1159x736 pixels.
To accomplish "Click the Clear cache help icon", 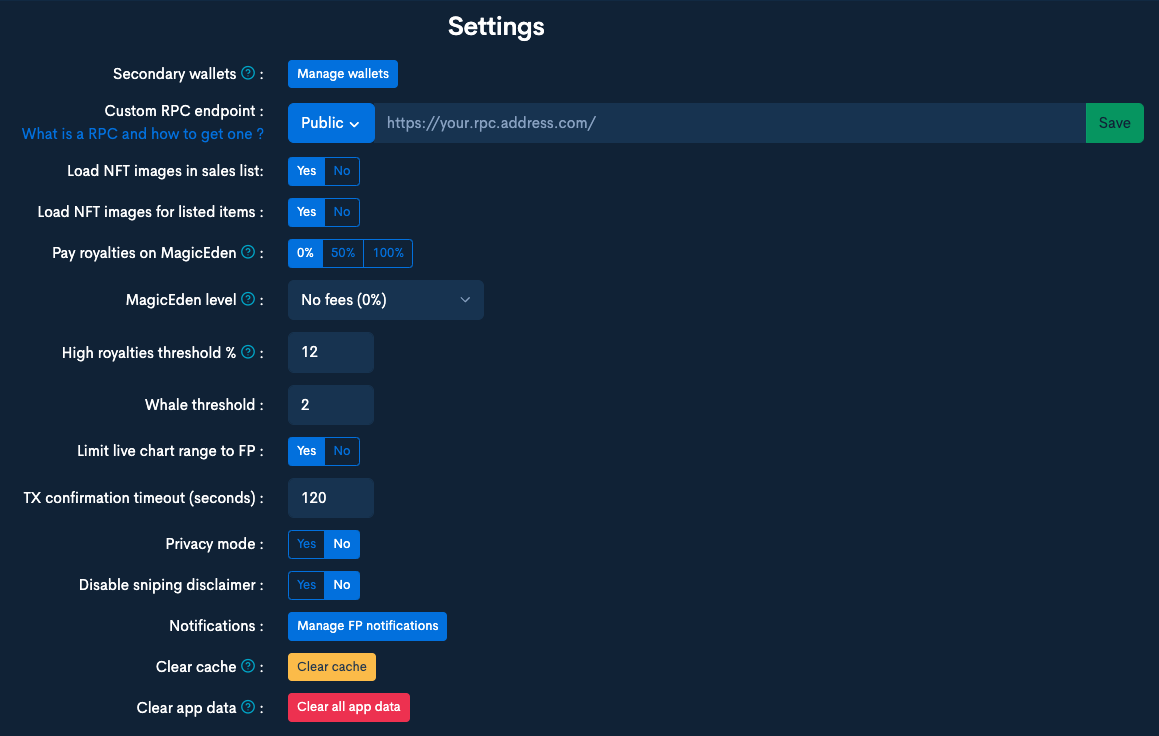I will point(248,667).
